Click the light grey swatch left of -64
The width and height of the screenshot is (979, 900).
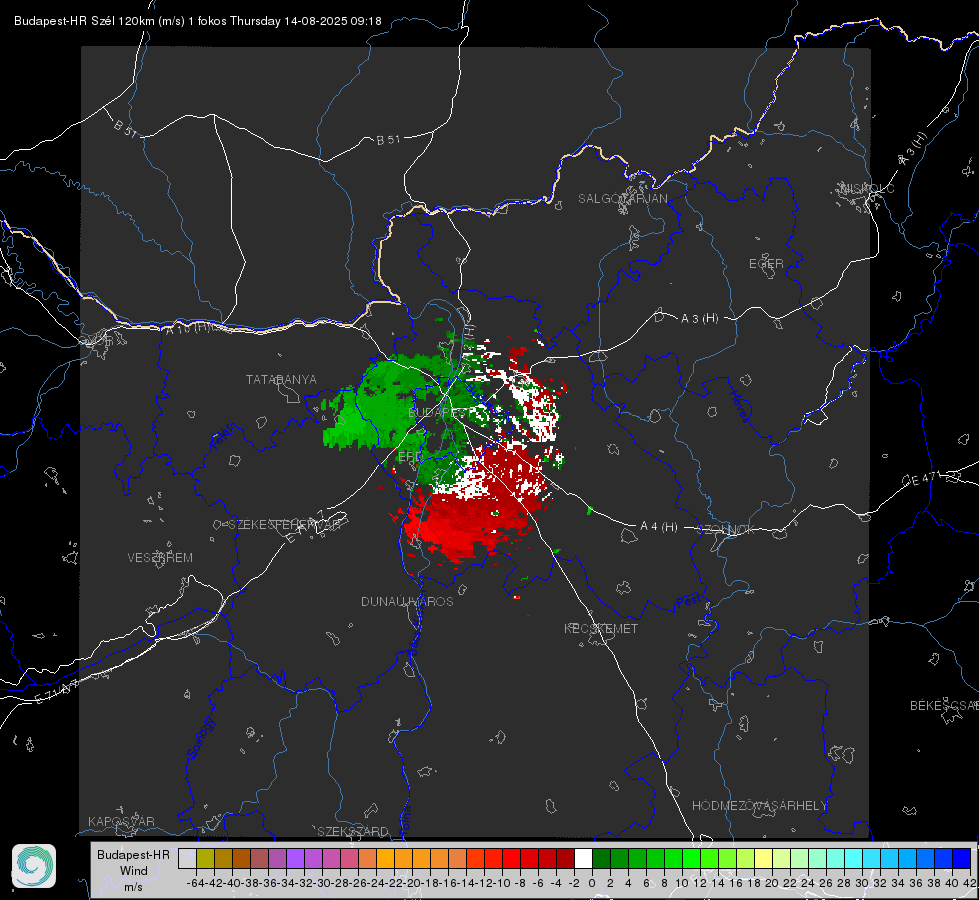187,858
